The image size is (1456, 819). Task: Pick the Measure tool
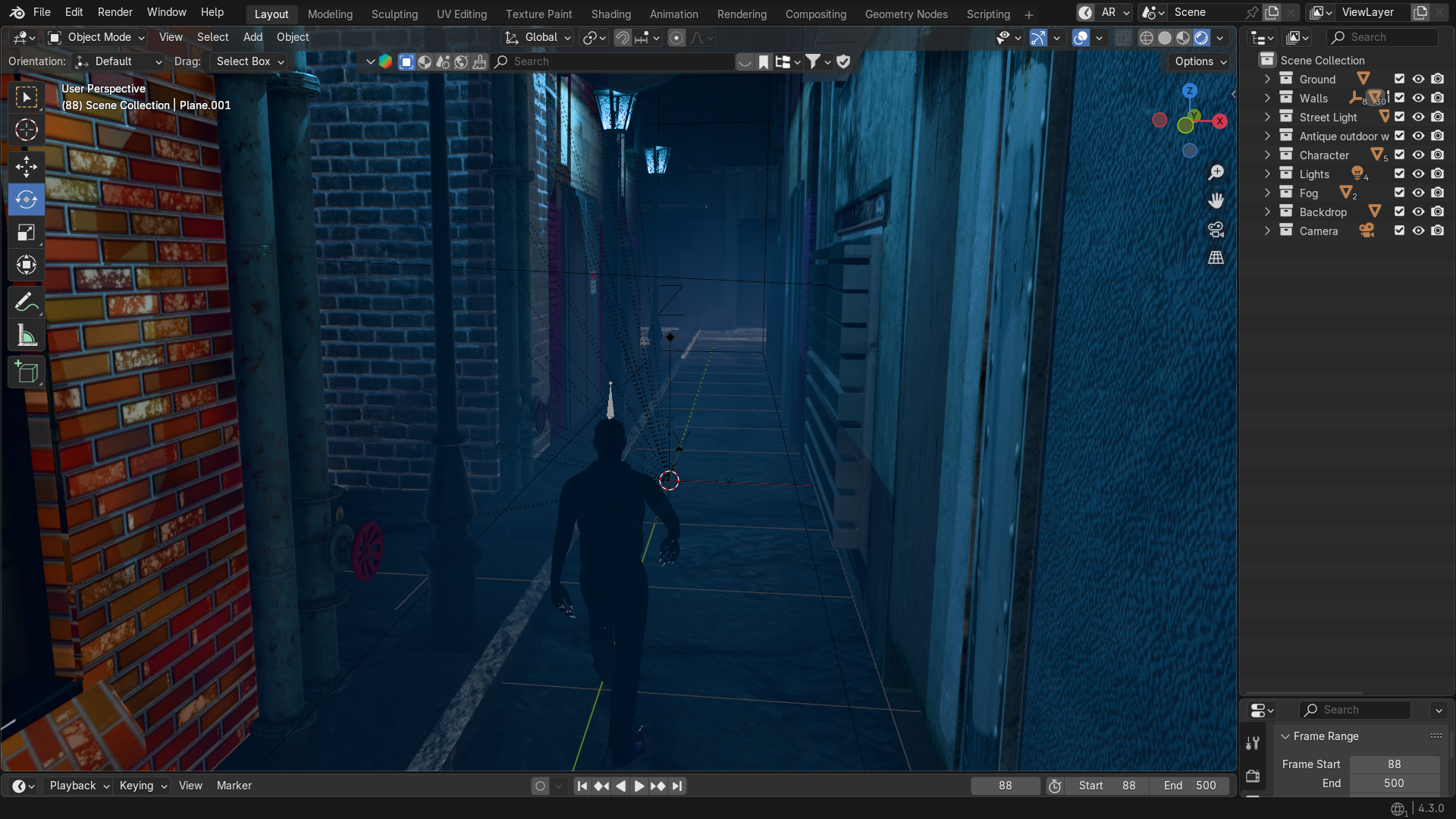click(26, 335)
